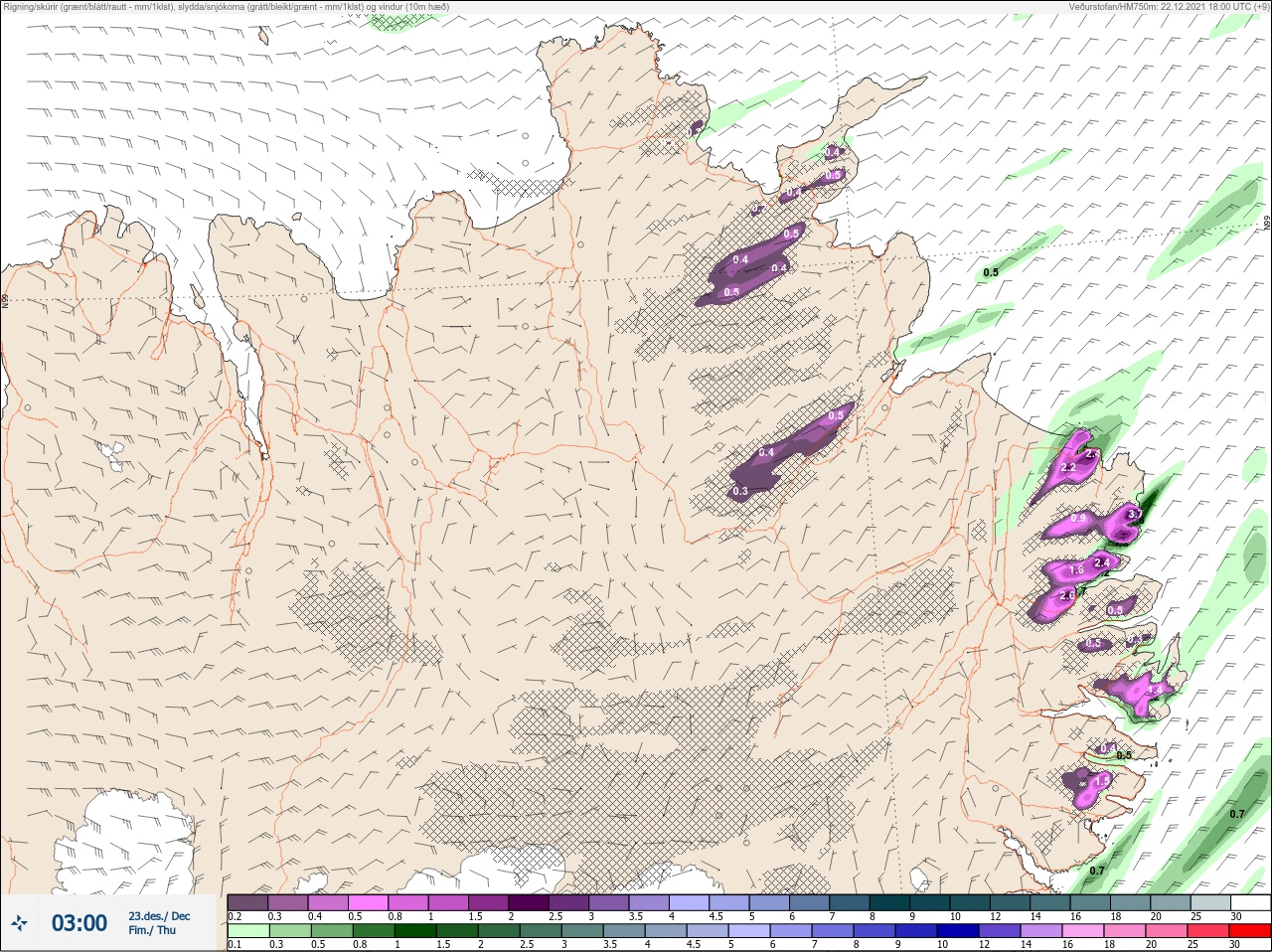
Task: Click the "0.1" label in bottom legend row
Action: pos(235,945)
